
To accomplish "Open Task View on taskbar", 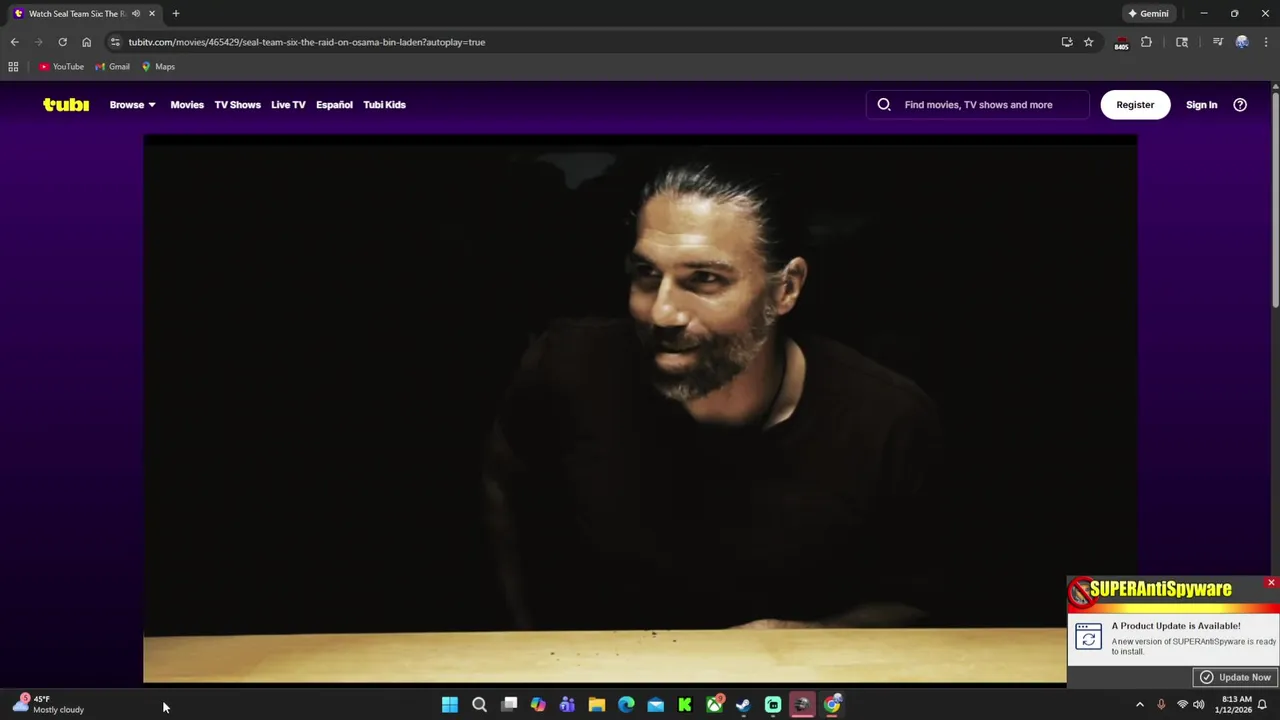I will 509,705.
